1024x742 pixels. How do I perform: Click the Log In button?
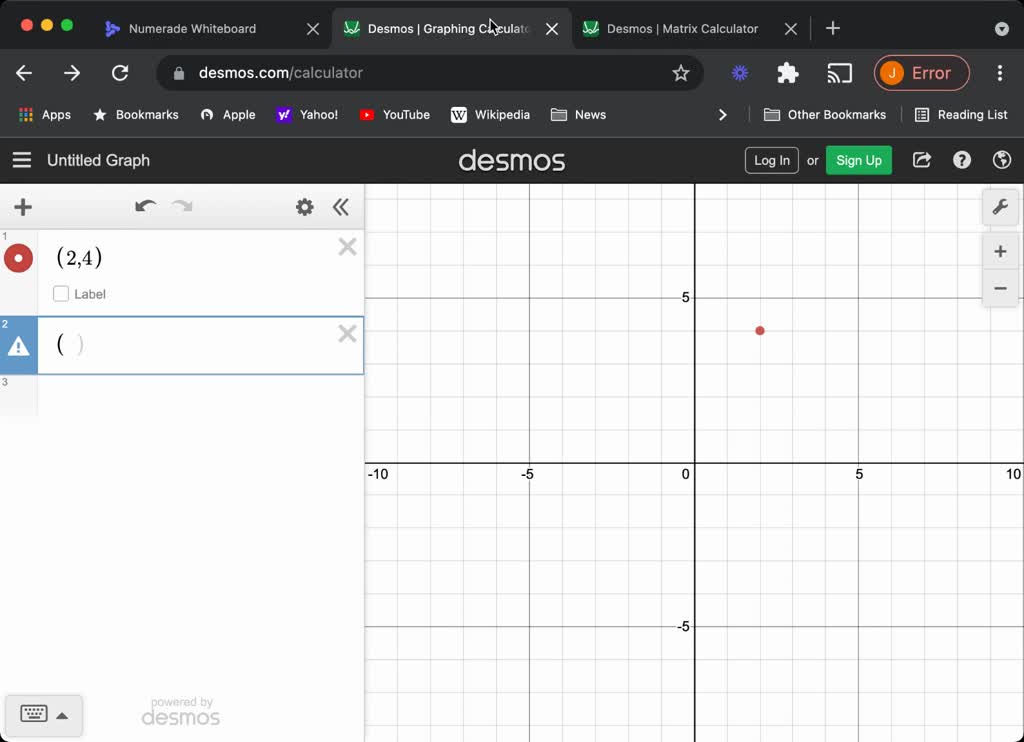click(771, 160)
